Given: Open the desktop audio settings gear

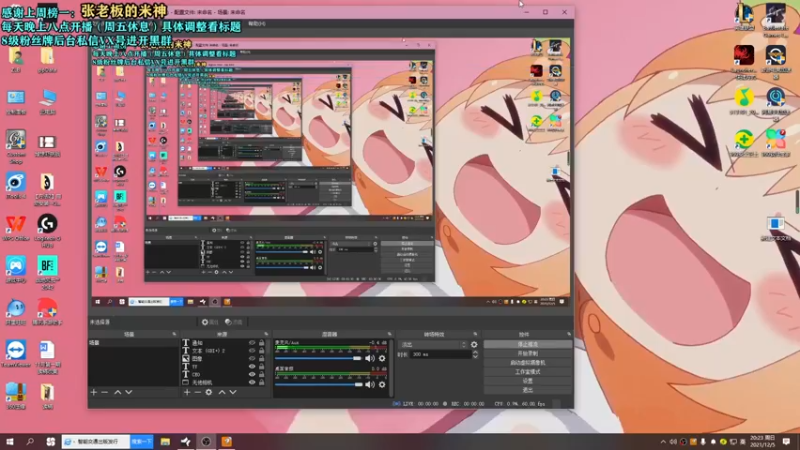Looking at the screenshot, I should [x=382, y=384].
